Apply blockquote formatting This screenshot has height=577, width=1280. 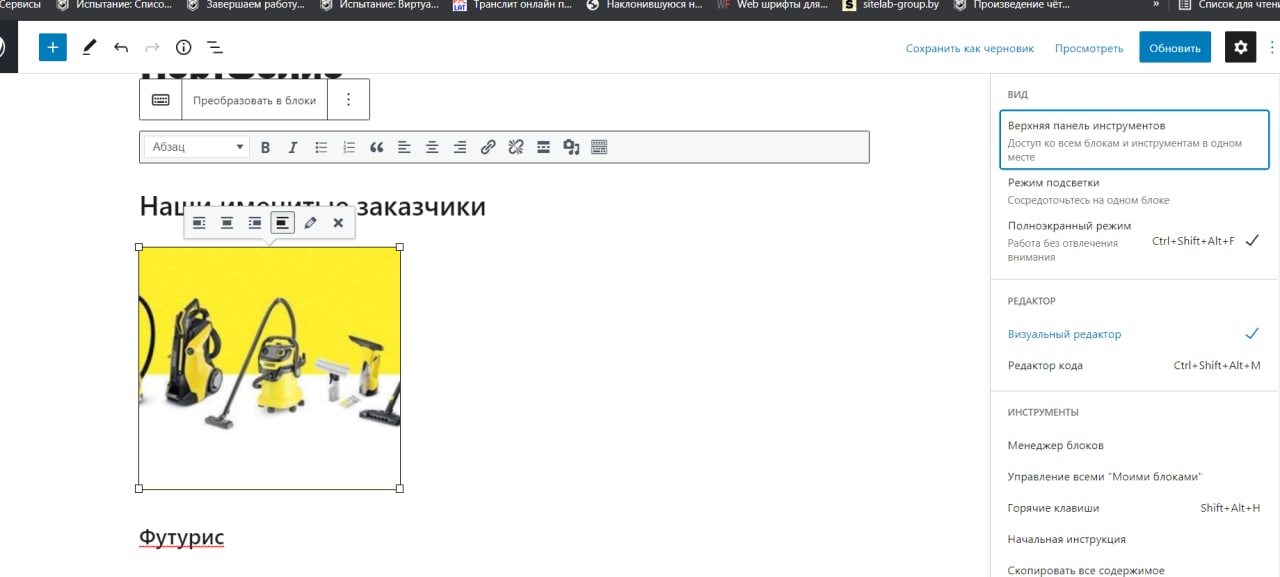click(377, 147)
